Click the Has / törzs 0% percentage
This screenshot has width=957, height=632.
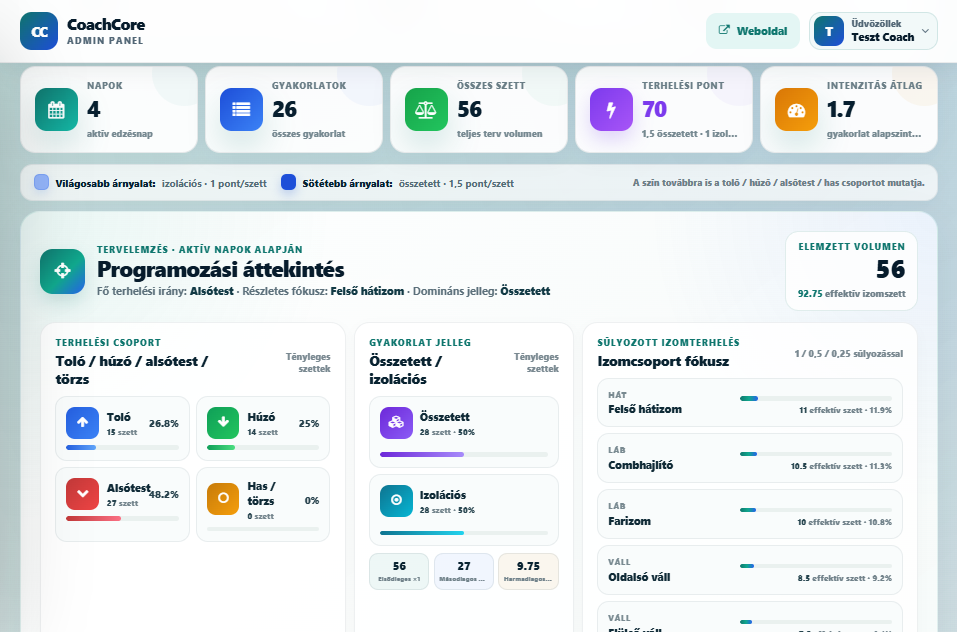(x=311, y=501)
